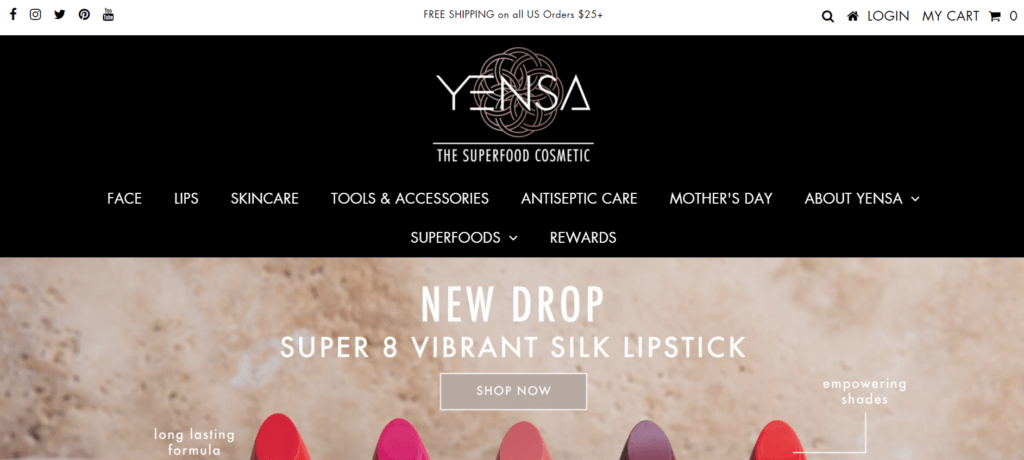Image resolution: width=1024 pixels, height=460 pixels.
Task: Click the shopping cart icon
Action: pyautogui.click(x=995, y=16)
